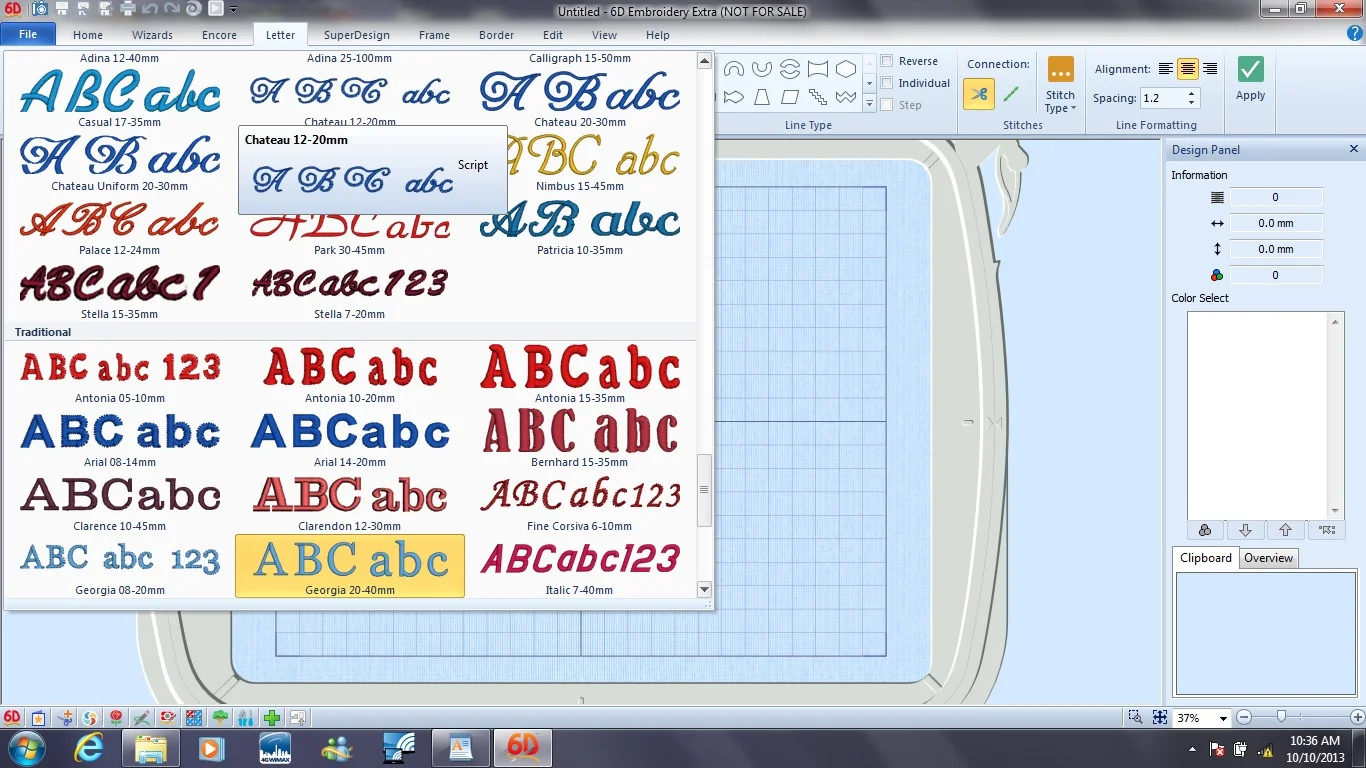
Task: Enable the Individual checkbox
Action: point(887,83)
